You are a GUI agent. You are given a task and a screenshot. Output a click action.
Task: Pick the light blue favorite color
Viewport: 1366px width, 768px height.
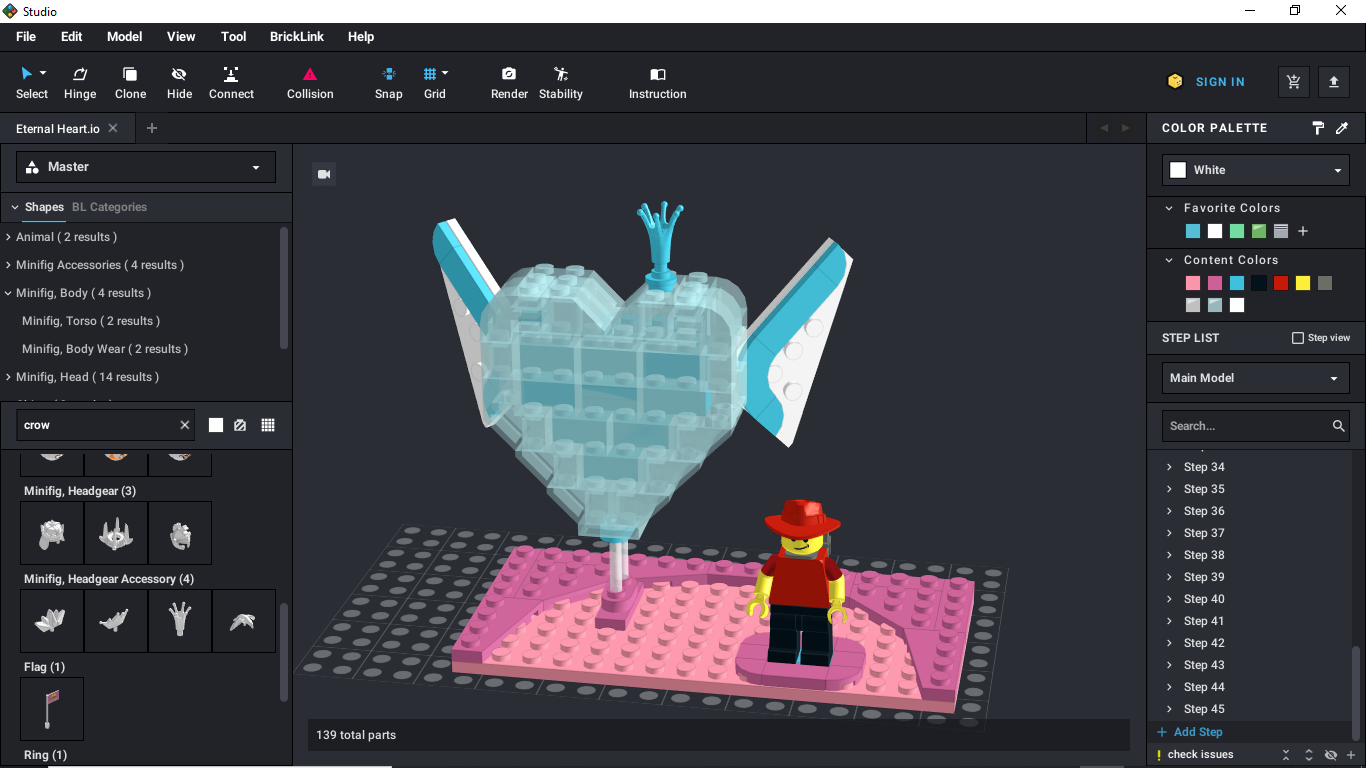coord(1193,231)
